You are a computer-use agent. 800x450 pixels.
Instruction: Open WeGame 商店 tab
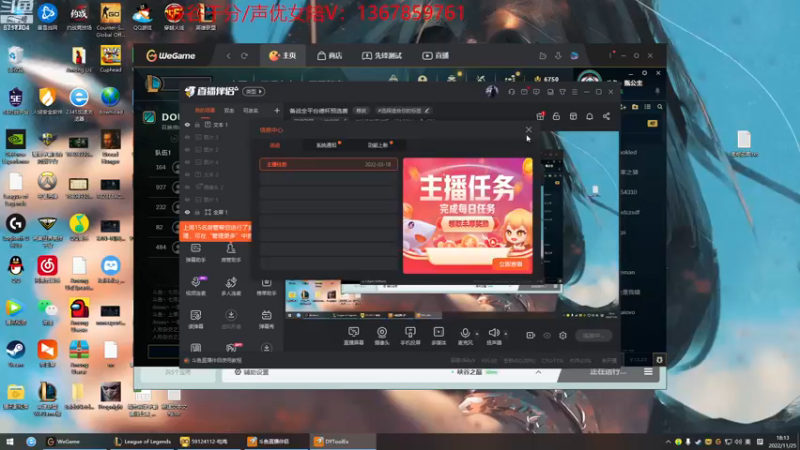point(329,56)
